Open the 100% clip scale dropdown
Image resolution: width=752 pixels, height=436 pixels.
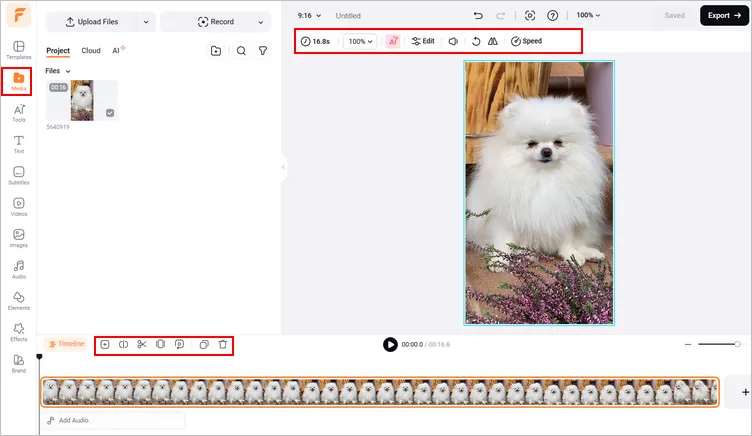point(360,41)
